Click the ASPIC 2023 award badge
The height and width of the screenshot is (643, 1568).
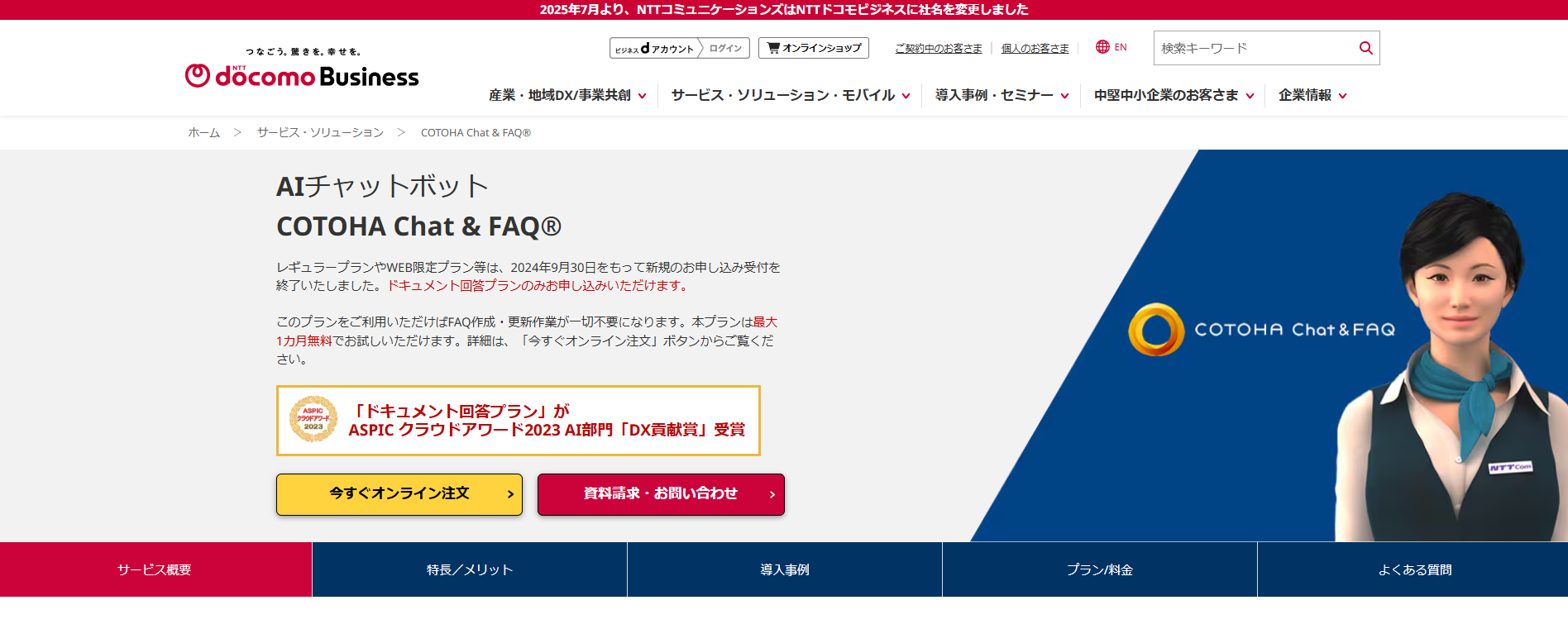(313, 419)
